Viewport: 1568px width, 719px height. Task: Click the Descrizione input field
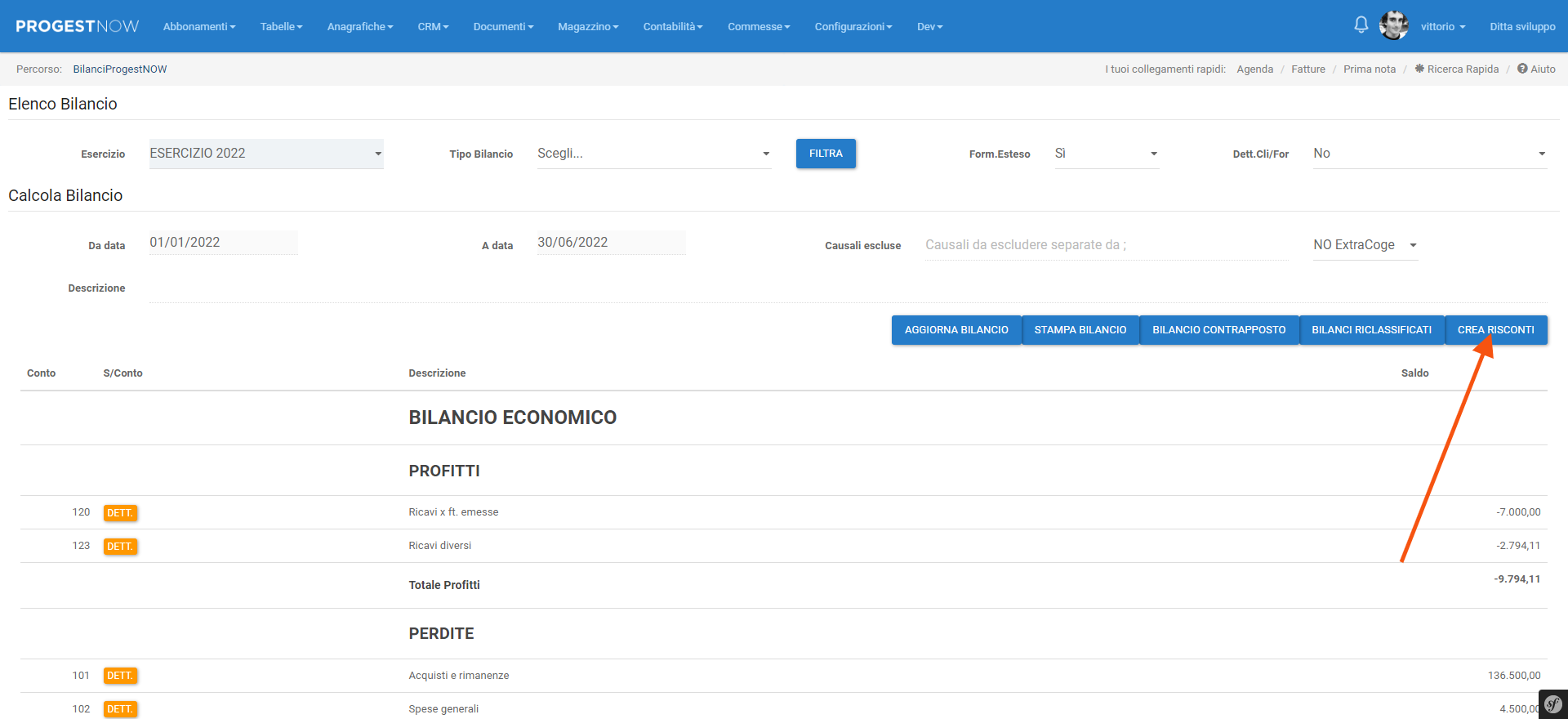[849, 288]
